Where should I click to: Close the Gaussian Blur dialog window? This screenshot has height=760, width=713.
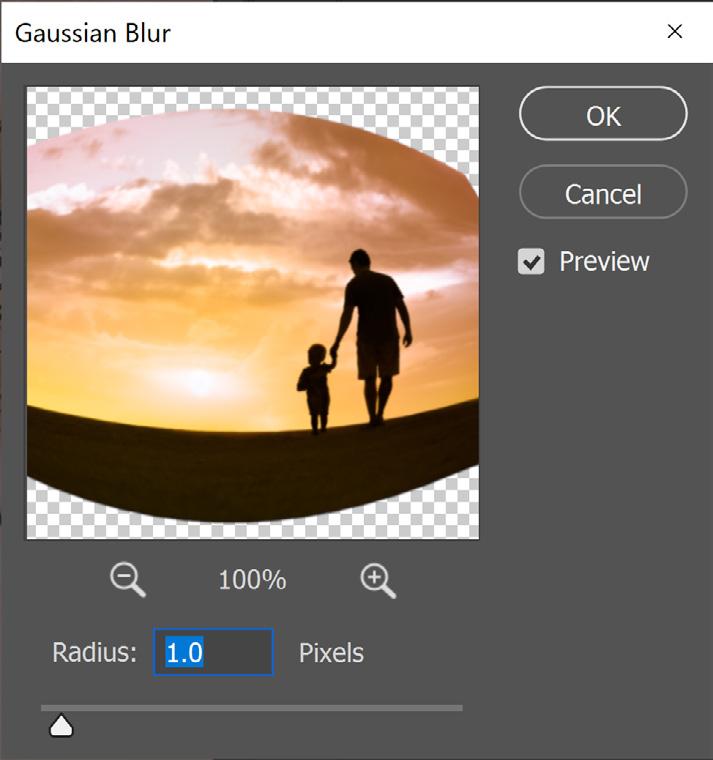675,32
